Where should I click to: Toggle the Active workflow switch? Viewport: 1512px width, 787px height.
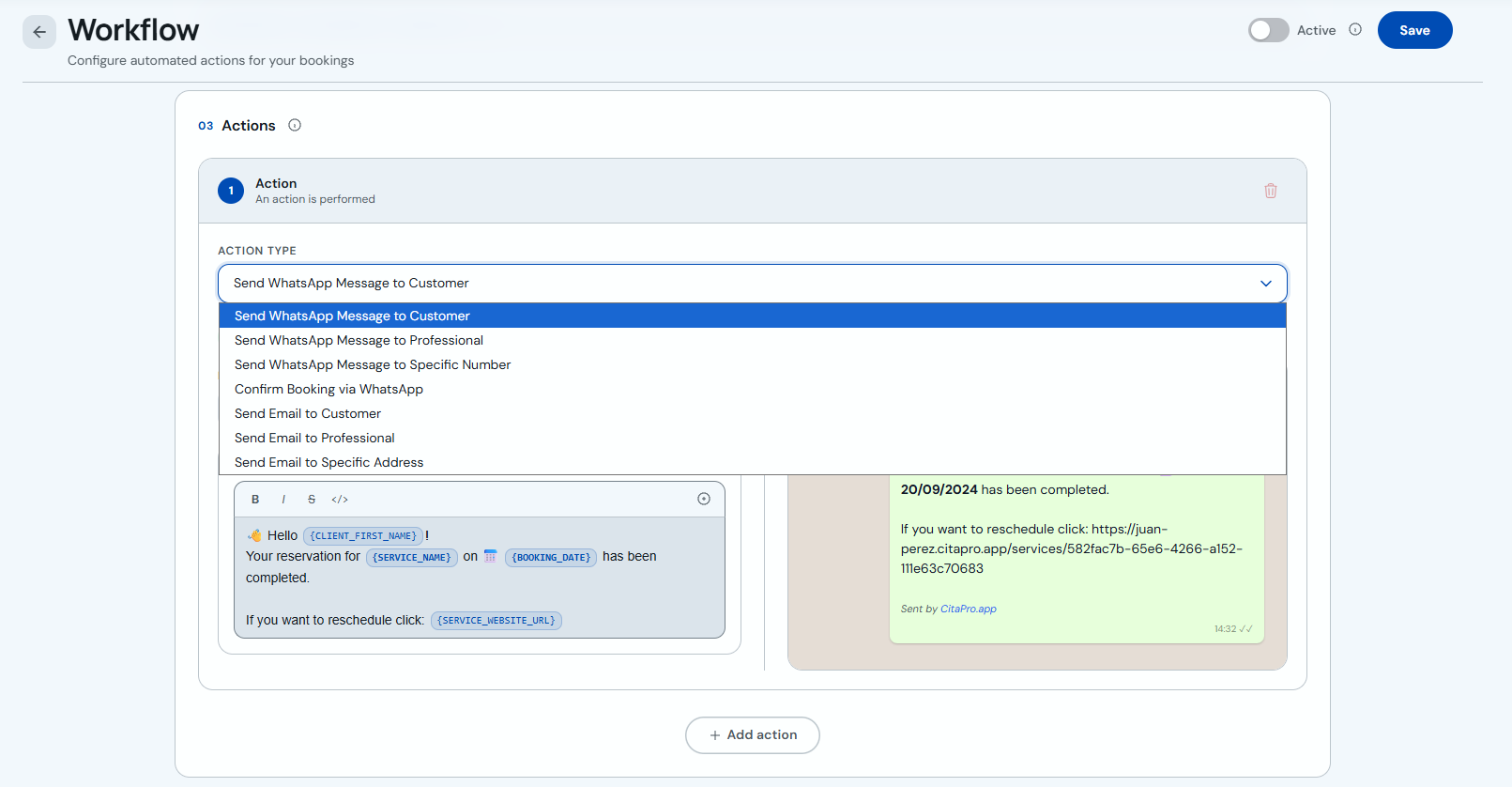tap(1268, 30)
